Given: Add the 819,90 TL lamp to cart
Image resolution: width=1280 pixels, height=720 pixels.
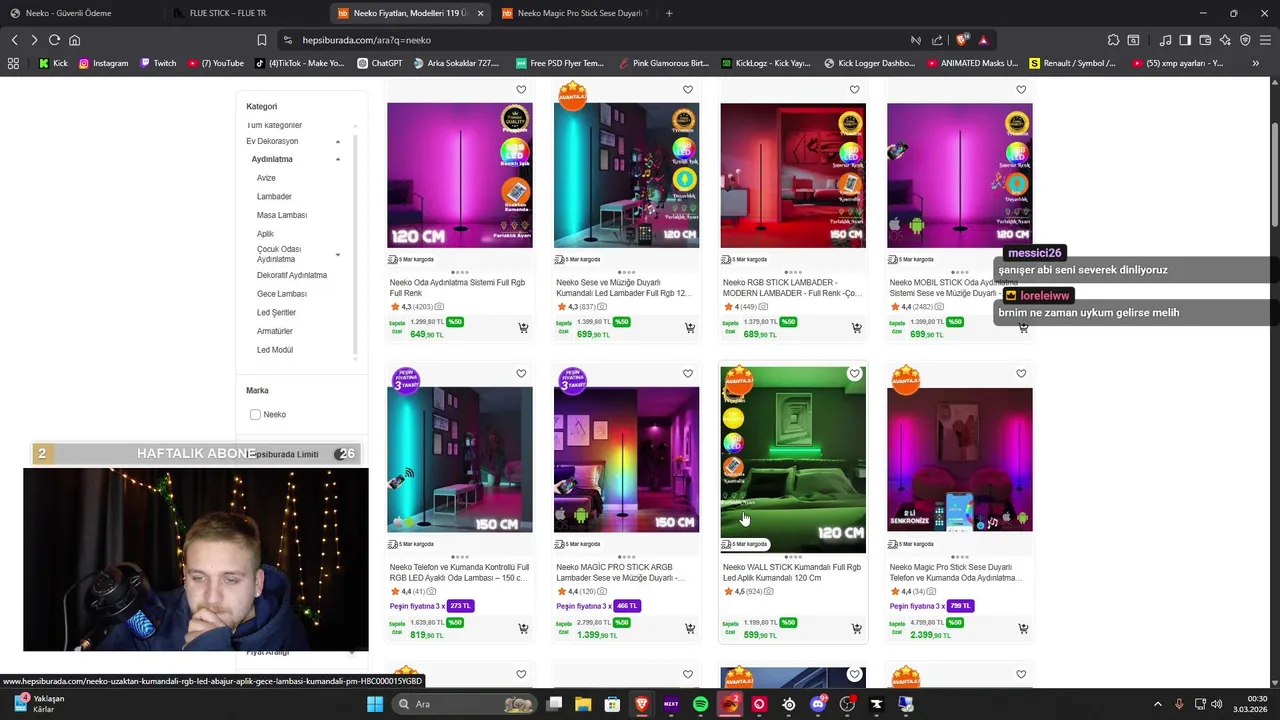Looking at the screenshot, I should click(523, 629).
